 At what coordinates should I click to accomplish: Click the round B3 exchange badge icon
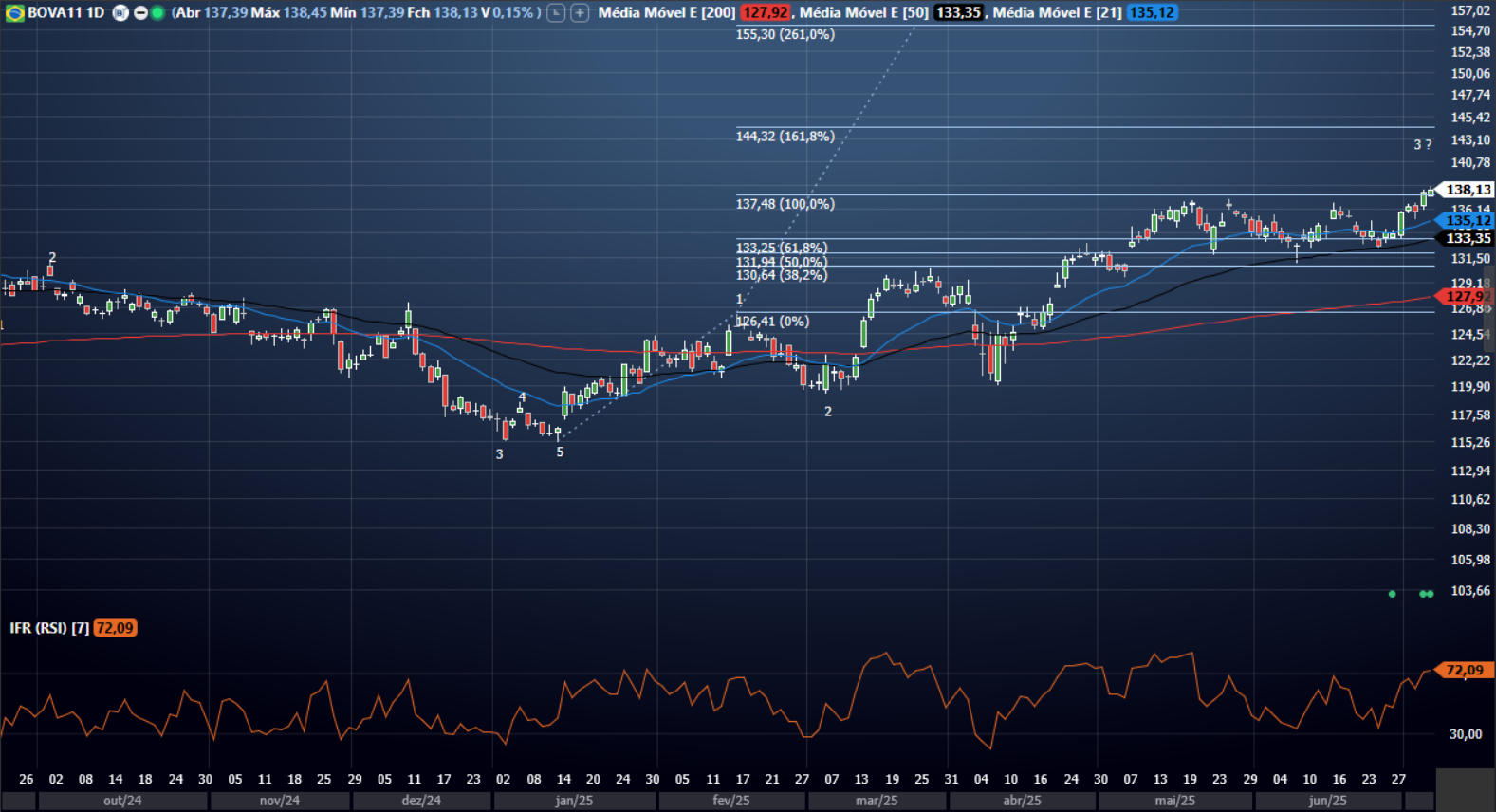tap(120, 13)
